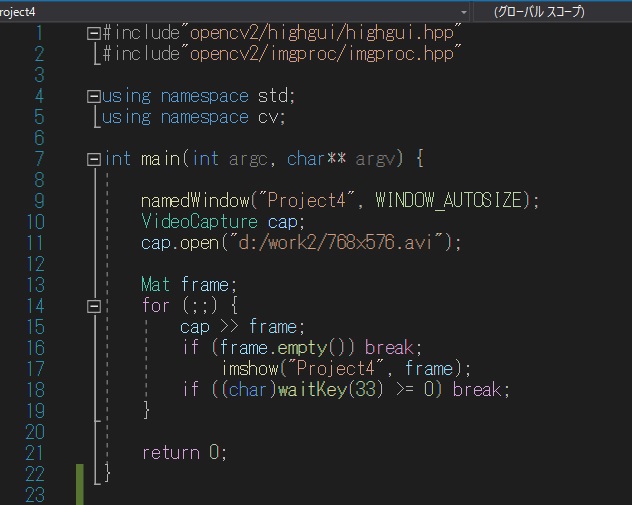
Task: Click the VideoCapture type name
Action: click(x=199, y=221)
